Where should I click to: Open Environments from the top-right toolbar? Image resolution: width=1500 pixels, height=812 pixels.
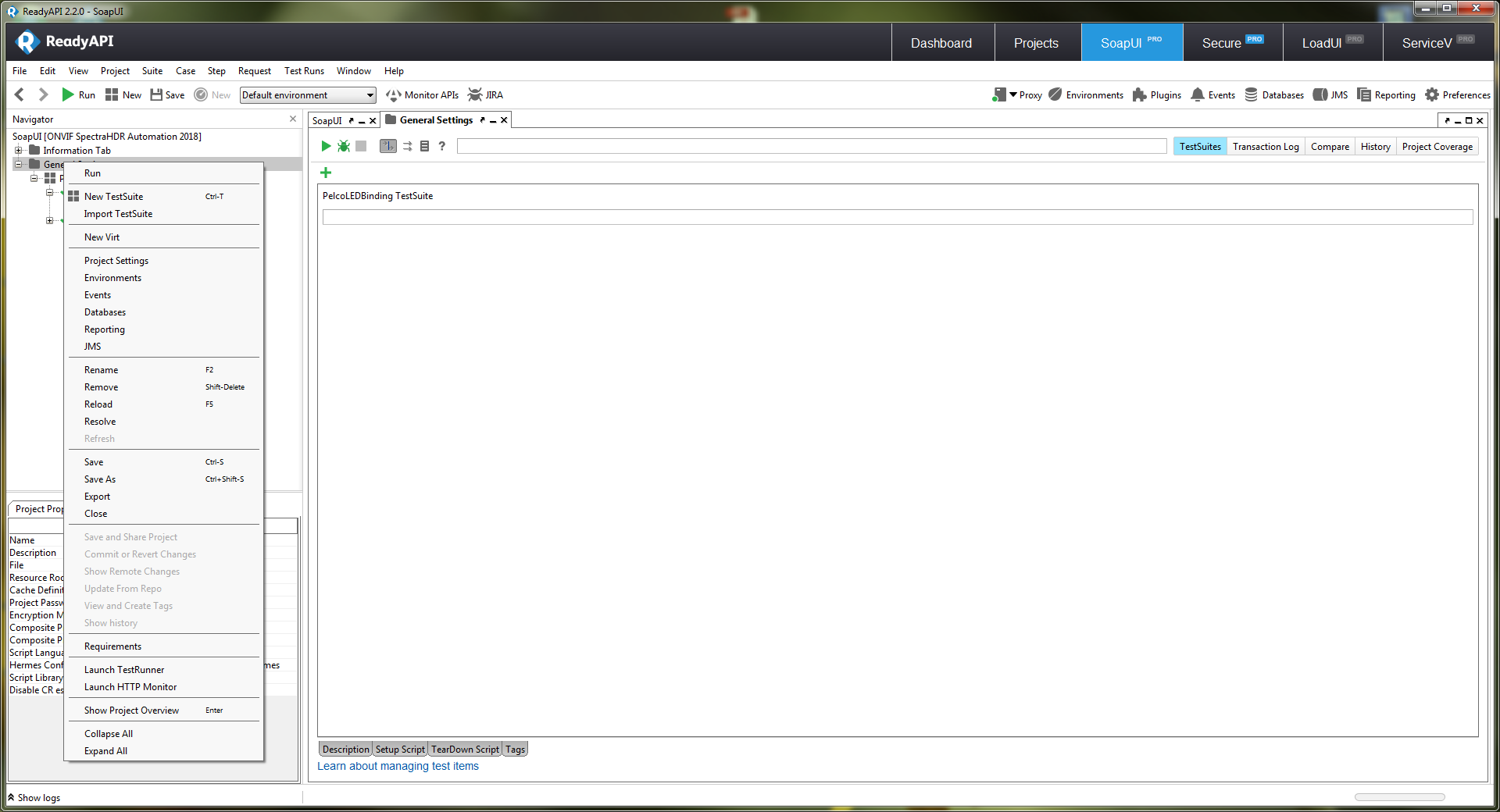point(1086,94)
